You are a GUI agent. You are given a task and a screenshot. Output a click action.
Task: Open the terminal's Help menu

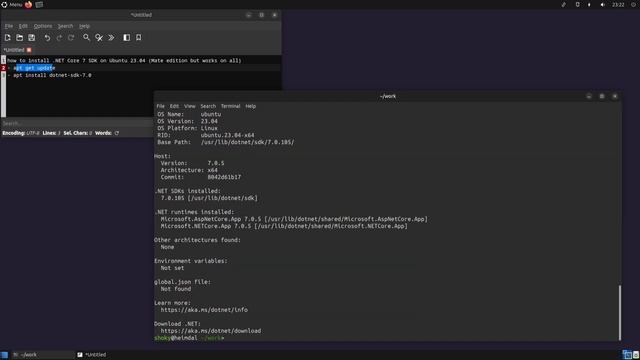(251, 106)
